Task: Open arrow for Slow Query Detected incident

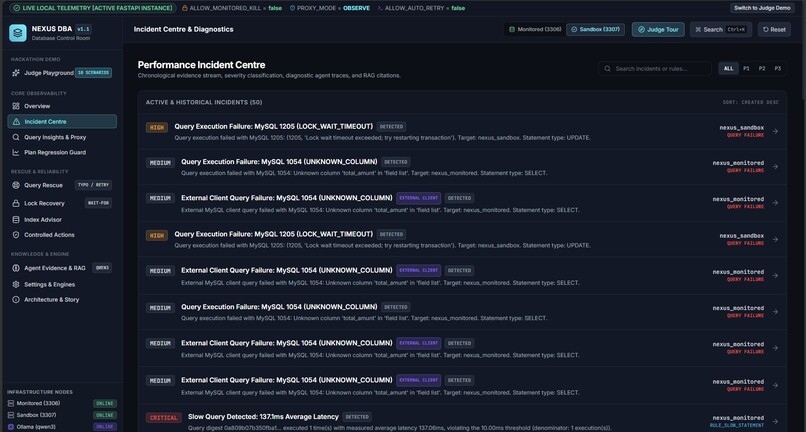Action: [775, 421]
